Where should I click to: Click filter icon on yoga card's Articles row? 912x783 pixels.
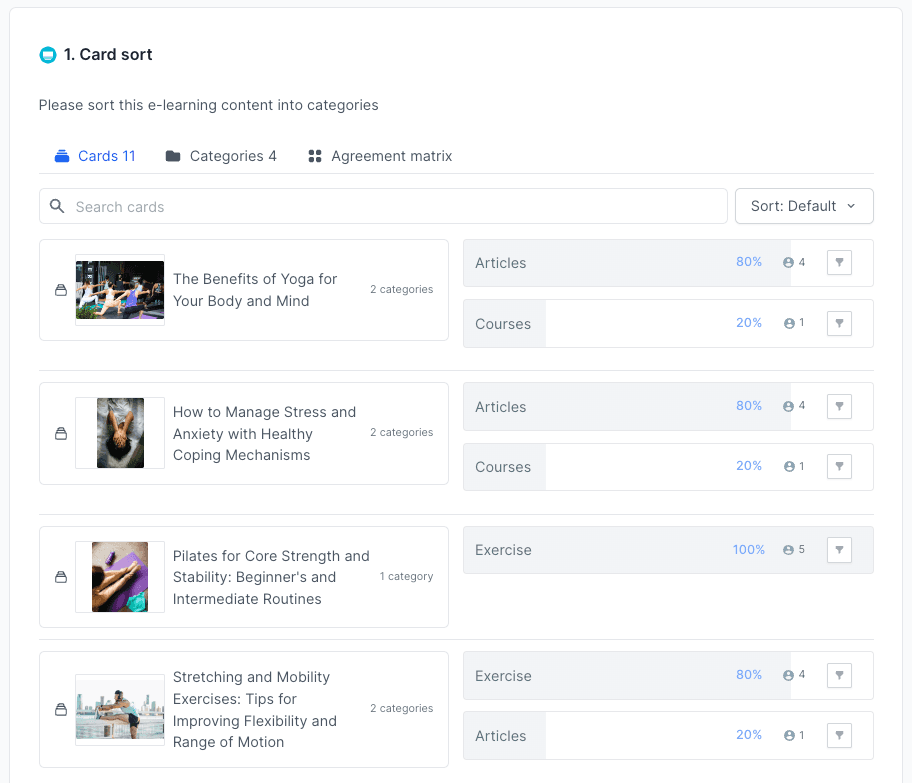(x=839, y=263)
